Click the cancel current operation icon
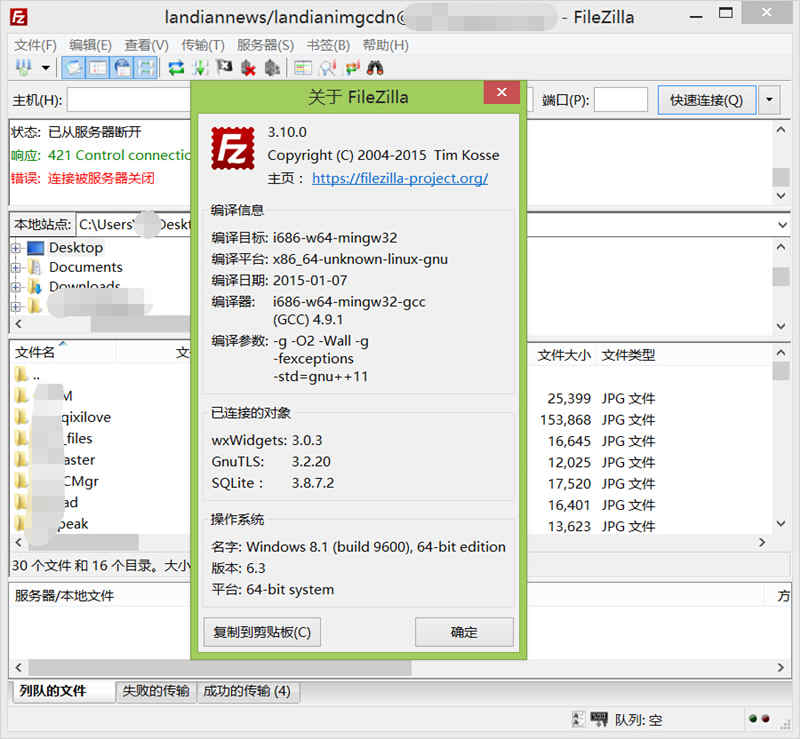This screenshot has height=739, width=800. [223, 67]
